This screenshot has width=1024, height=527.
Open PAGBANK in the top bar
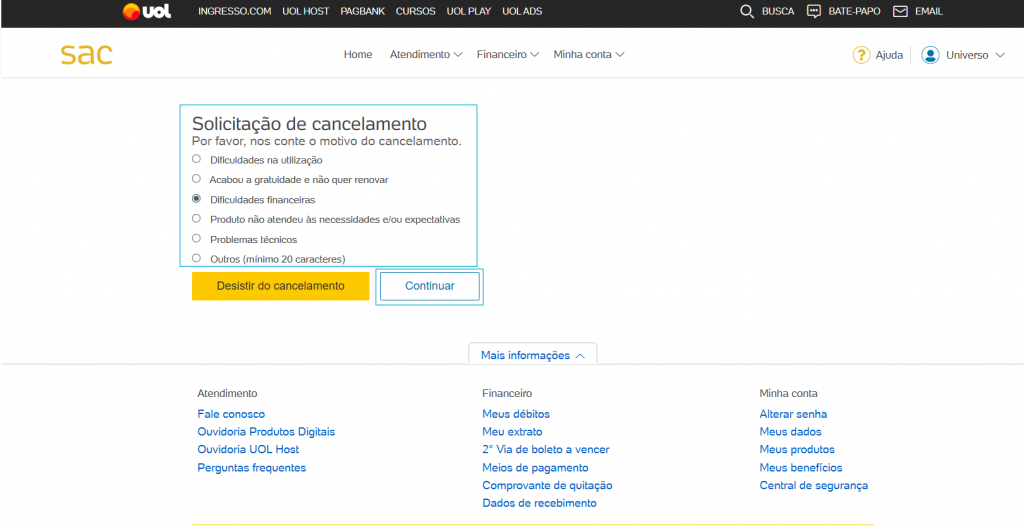[361, 12]
